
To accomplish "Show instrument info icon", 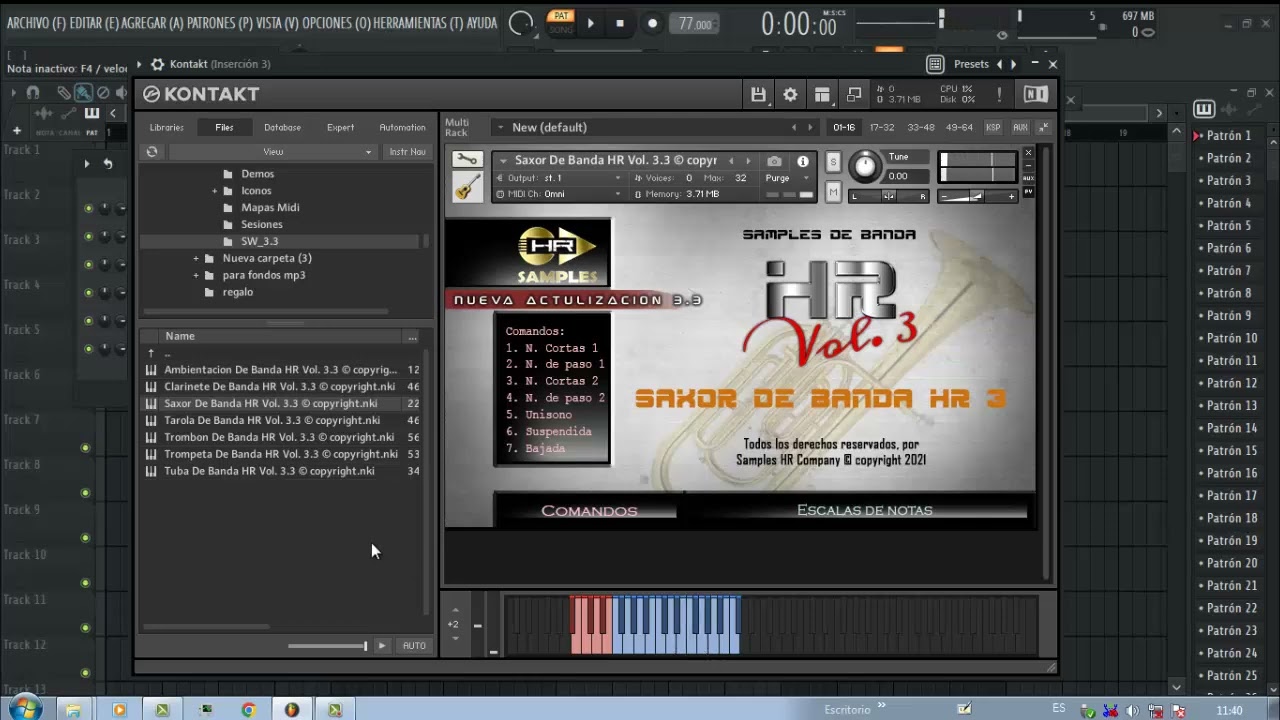I will [802, 161].
